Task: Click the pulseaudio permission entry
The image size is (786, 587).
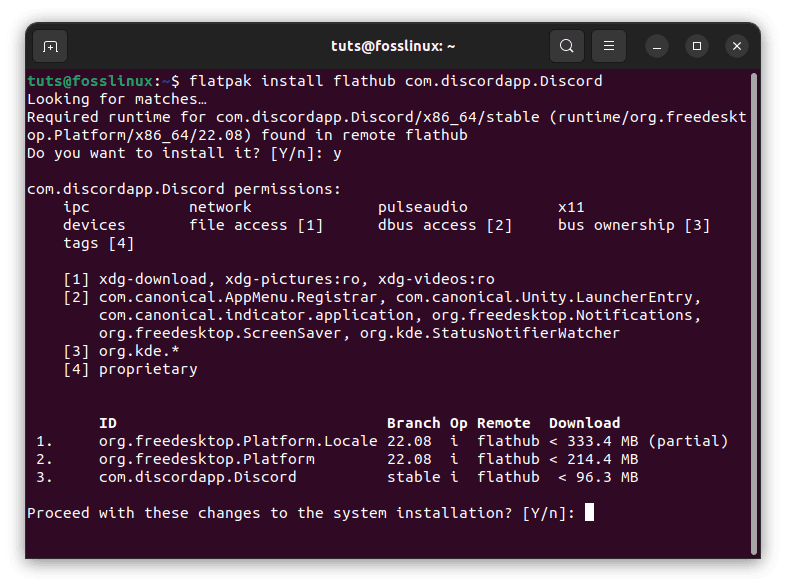Action: pyautogui.click(x=423, y=207)
